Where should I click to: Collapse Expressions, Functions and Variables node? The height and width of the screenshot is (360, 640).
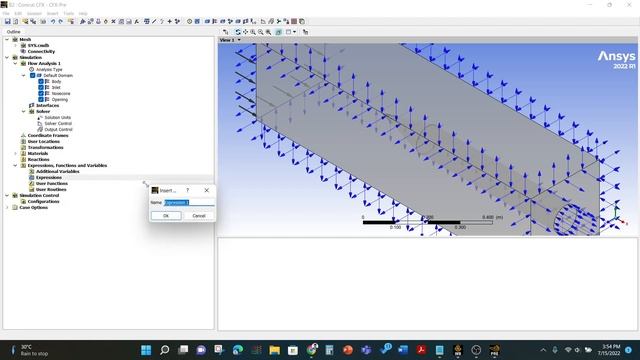click(x=15, y=165)
